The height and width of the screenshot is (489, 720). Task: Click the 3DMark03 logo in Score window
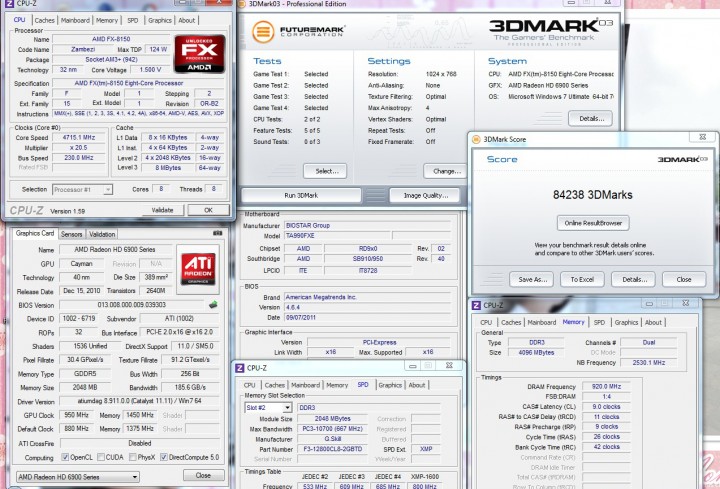[x=682, y=159]
